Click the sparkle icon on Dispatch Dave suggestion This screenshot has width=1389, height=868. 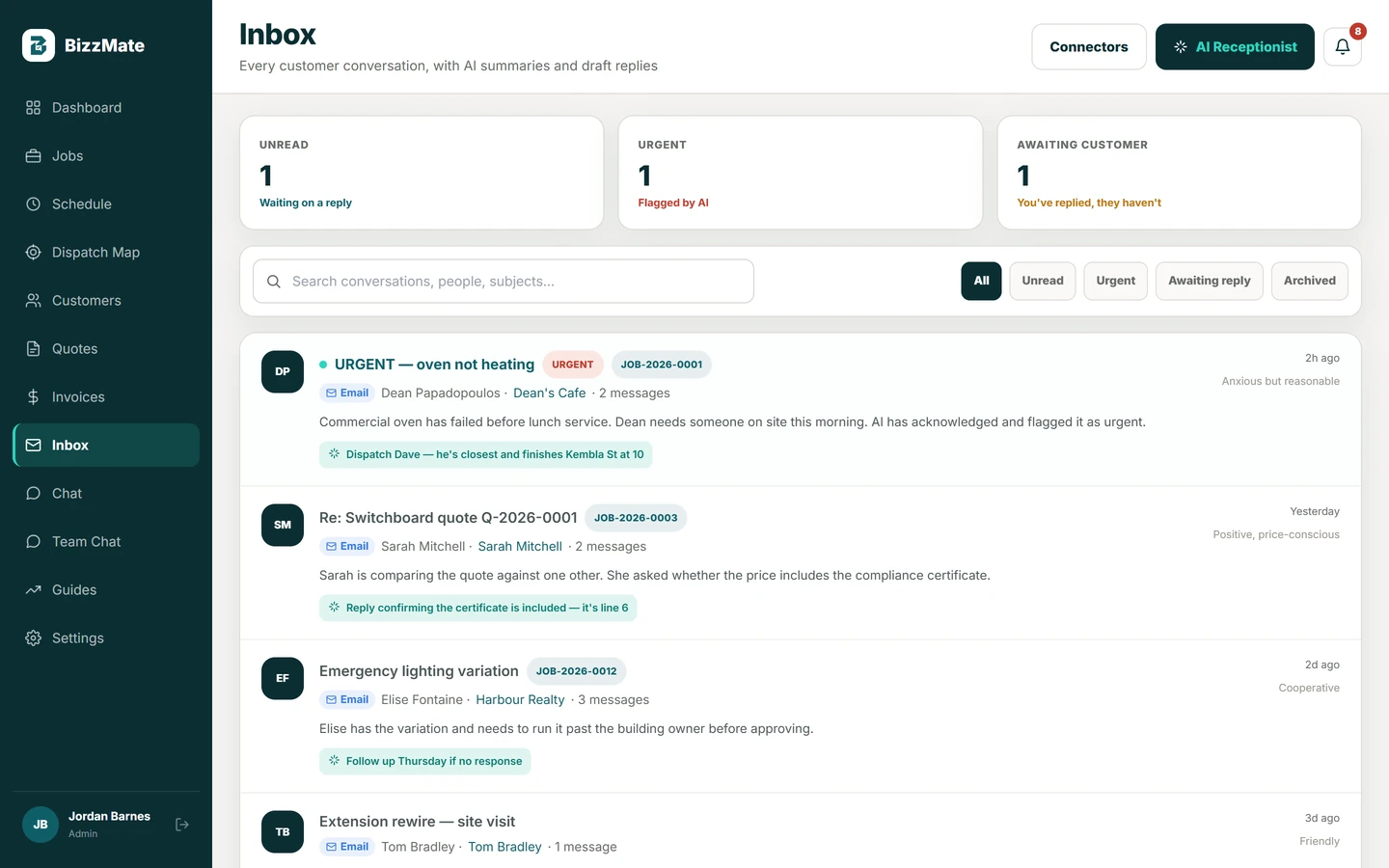pyautogui.click(x=334, y=454)
